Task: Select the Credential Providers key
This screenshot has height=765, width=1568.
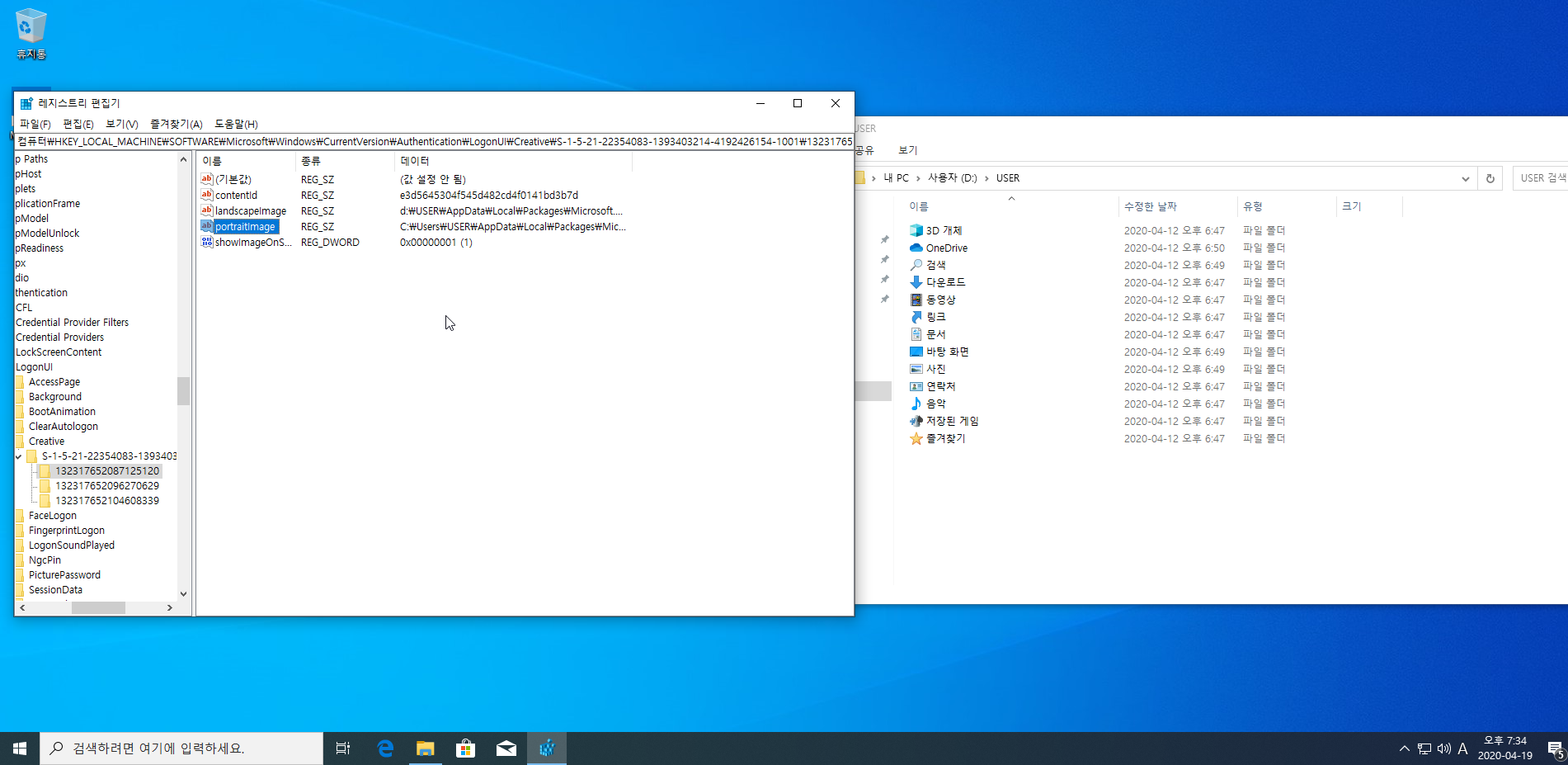Action: 59,338
